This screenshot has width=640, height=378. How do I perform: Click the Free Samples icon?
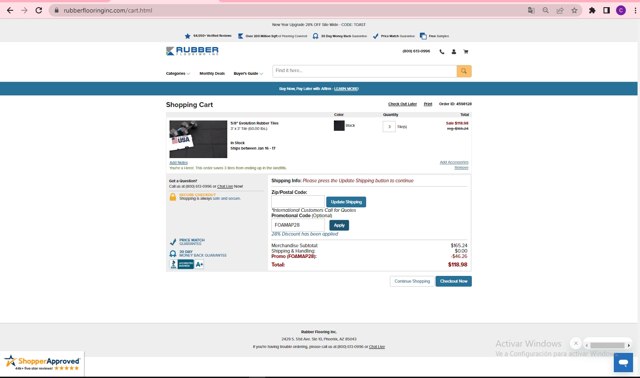tap(423, 36)
